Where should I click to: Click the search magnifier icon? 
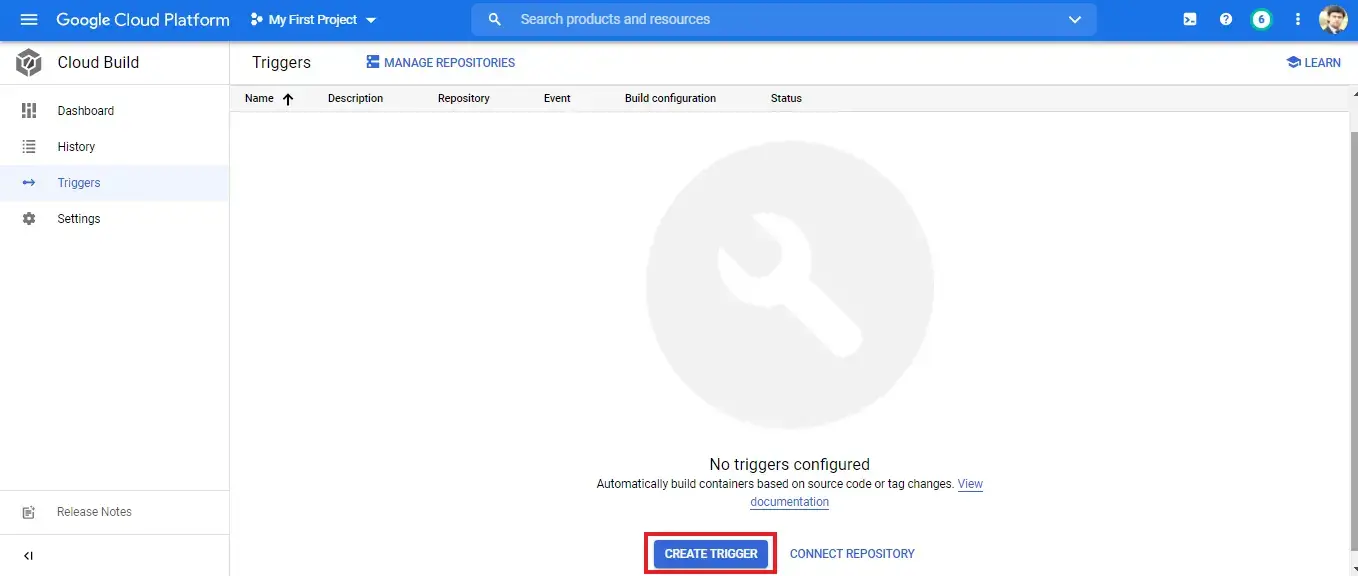click(494, 19)
